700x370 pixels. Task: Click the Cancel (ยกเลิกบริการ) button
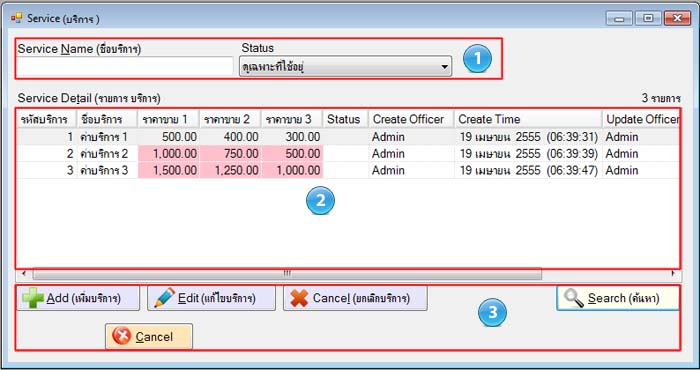coord(355,298)
